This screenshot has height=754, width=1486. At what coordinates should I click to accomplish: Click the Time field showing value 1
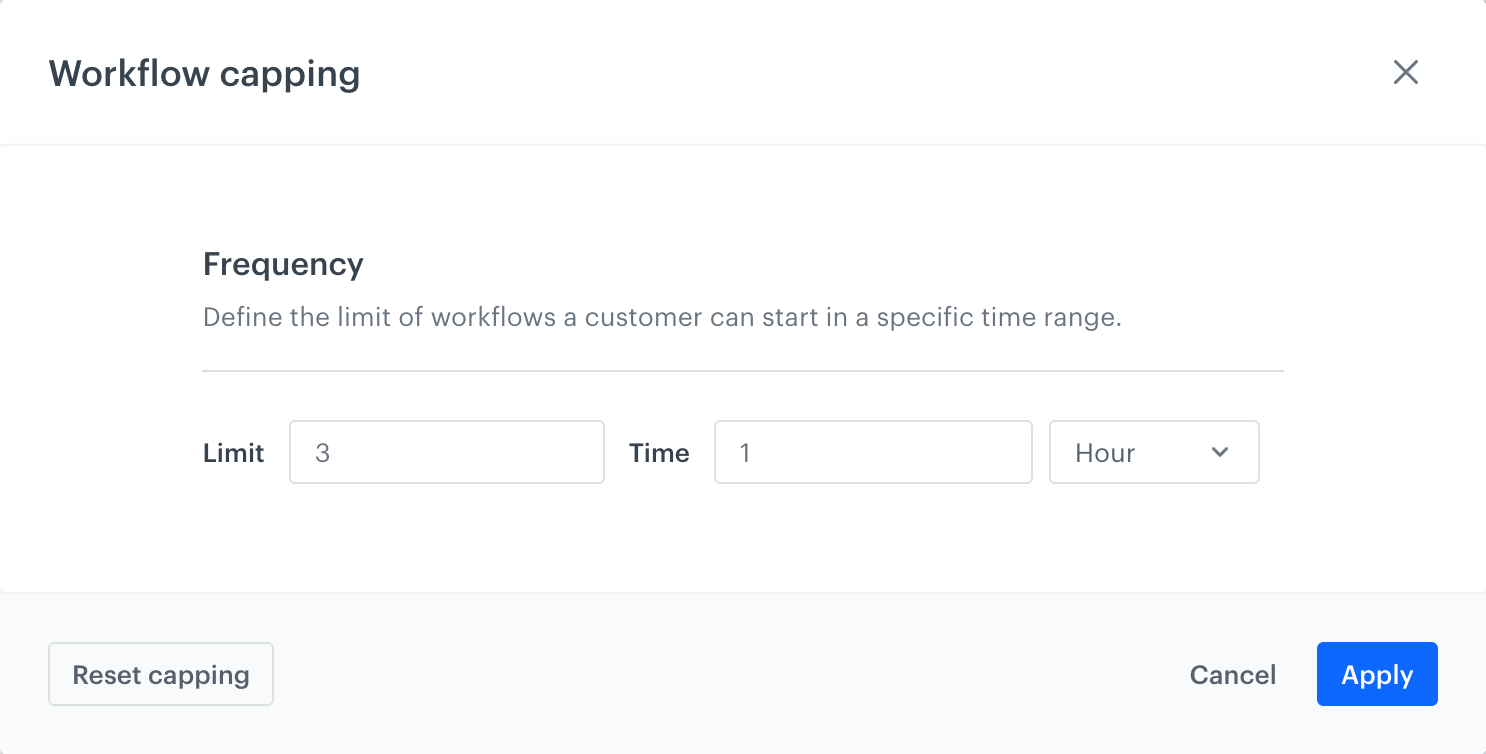coord(872,452)
